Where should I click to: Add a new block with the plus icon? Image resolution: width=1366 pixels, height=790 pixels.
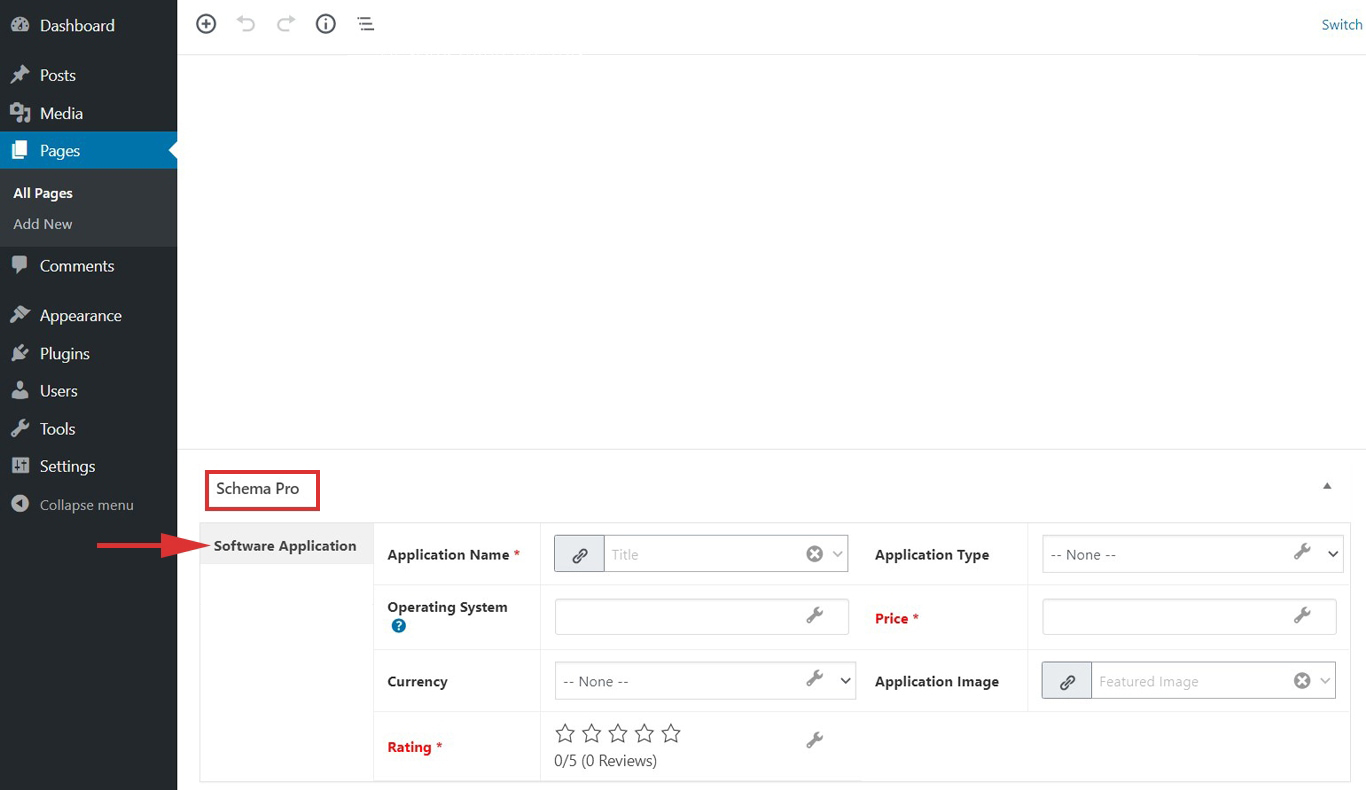[206, 23]
